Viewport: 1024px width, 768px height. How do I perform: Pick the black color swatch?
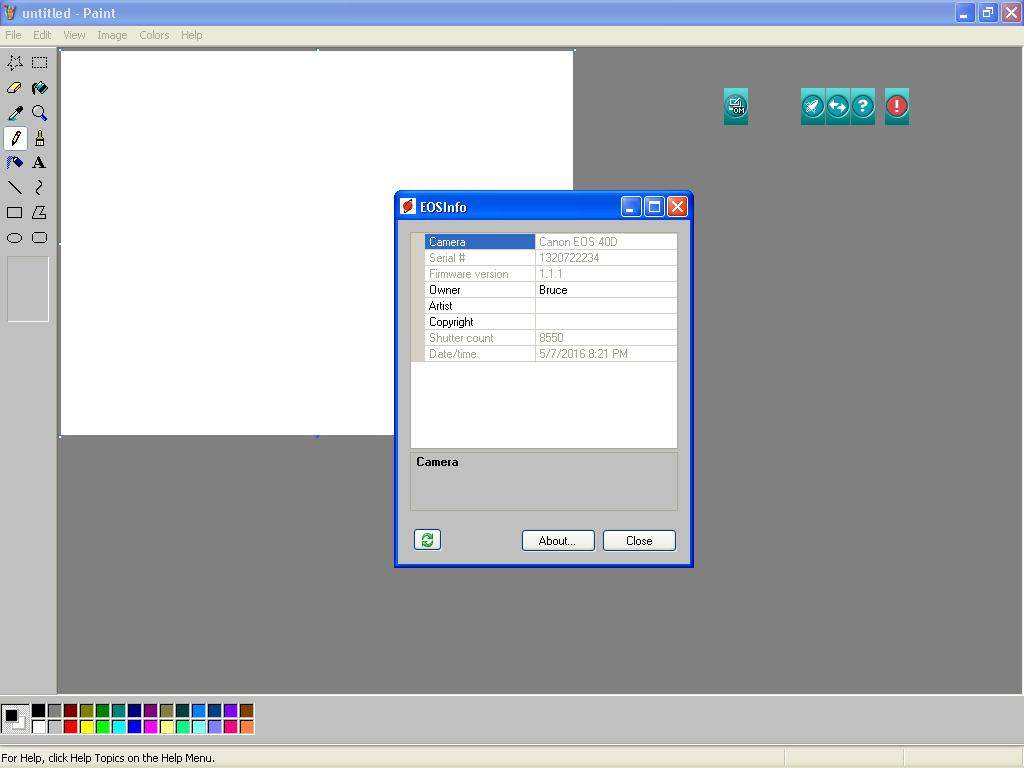(39, 711)
